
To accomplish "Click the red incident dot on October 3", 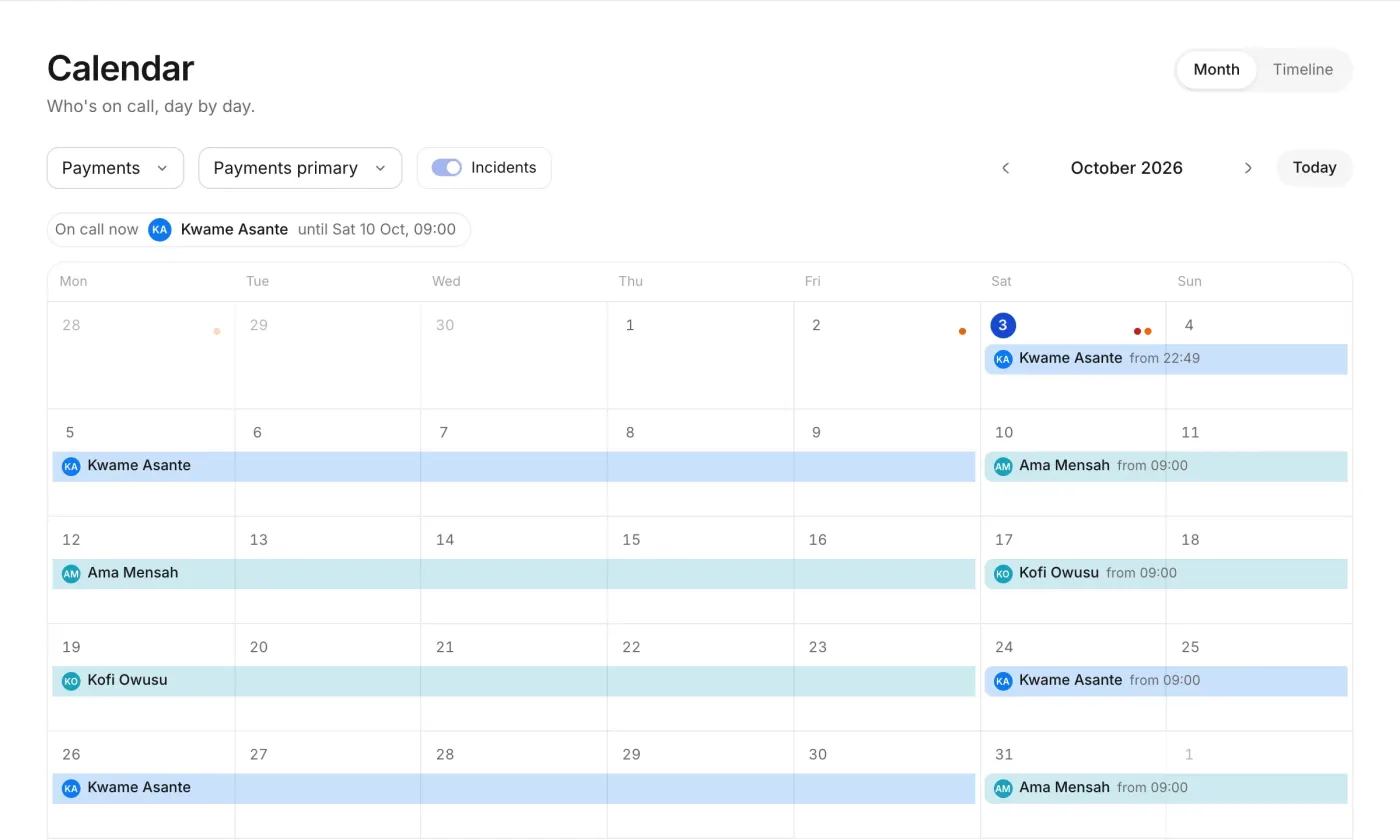I will 1137,331.
